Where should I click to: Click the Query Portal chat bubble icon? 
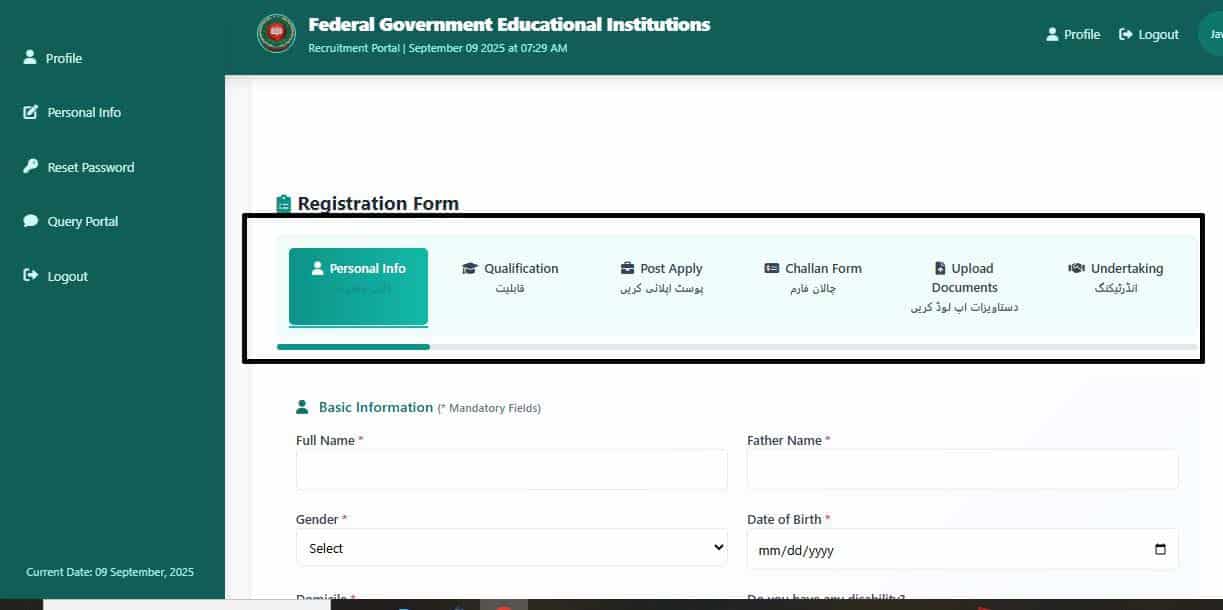click(30, 221)
